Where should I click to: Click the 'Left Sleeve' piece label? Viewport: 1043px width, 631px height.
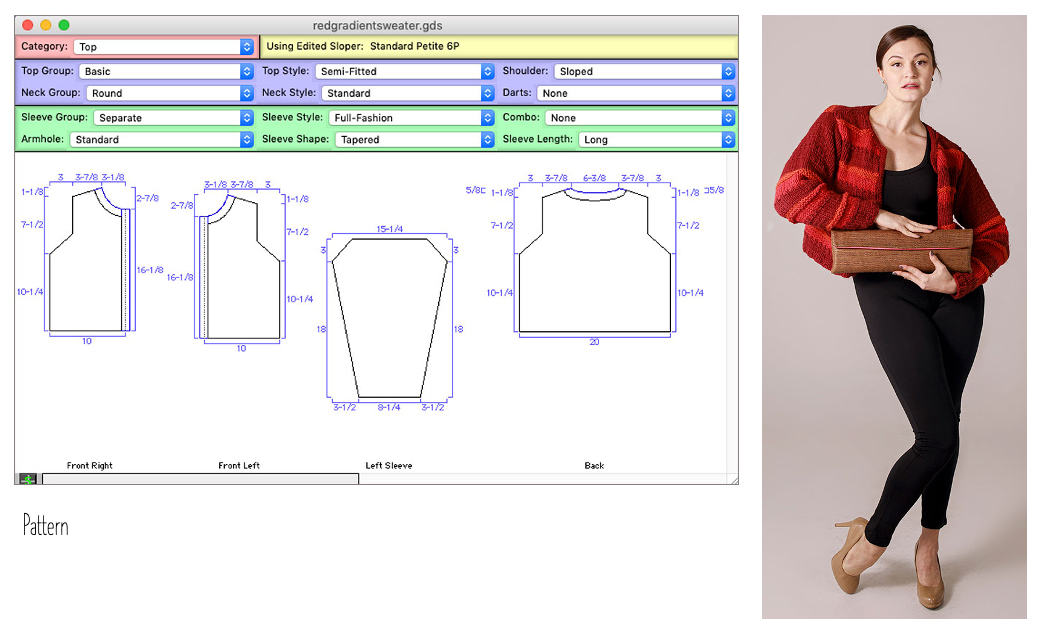[x=388, y=465]
